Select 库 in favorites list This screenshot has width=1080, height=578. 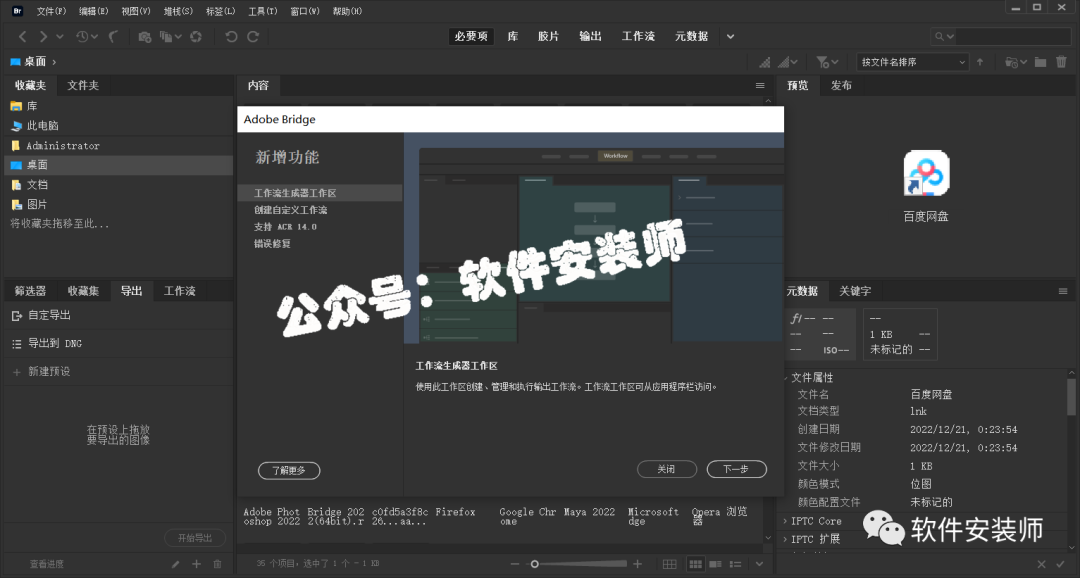118,106
